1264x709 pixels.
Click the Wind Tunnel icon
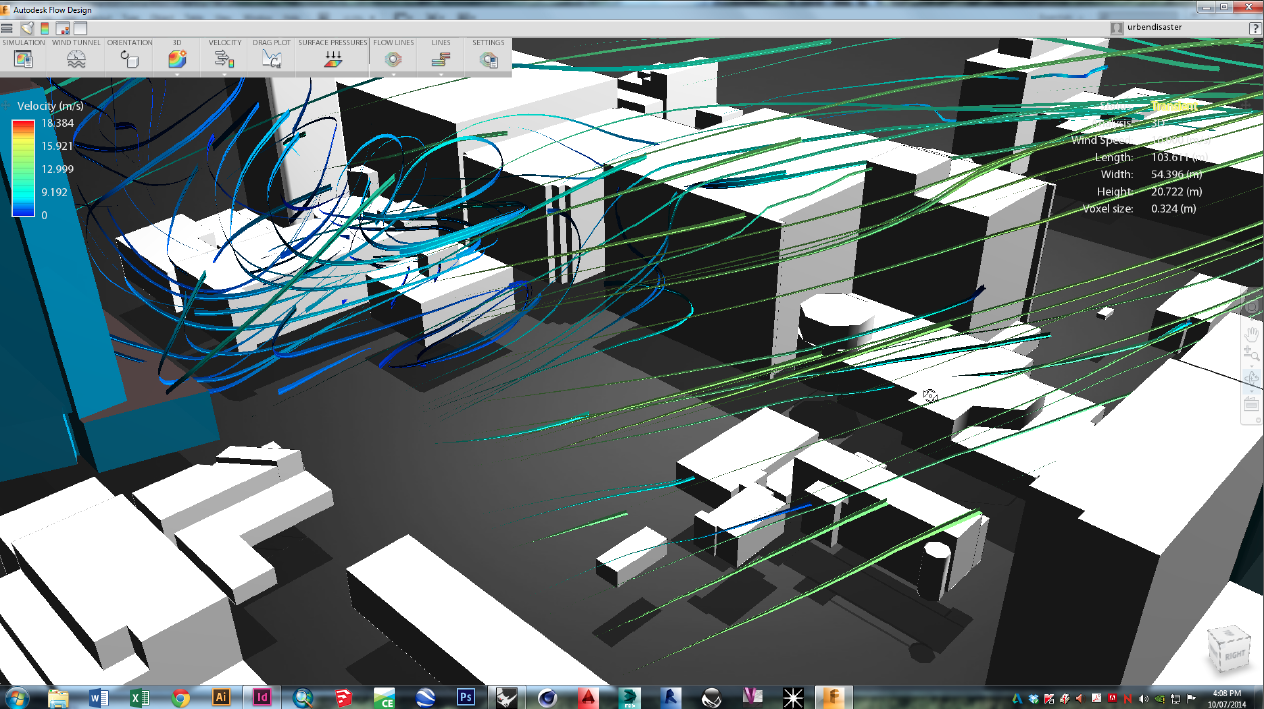[x=76, y=60]
